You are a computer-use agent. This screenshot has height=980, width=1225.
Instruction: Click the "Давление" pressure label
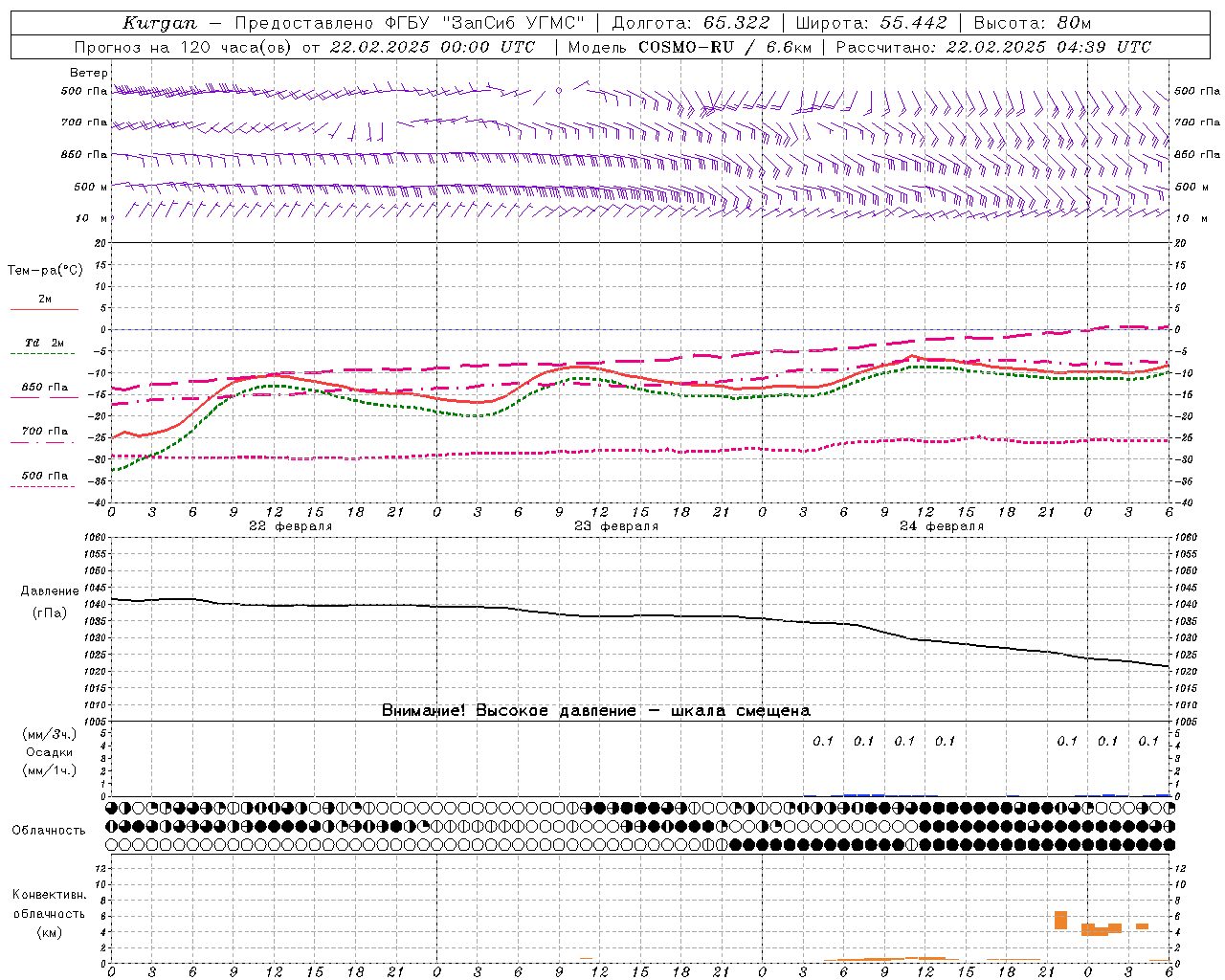50,591
